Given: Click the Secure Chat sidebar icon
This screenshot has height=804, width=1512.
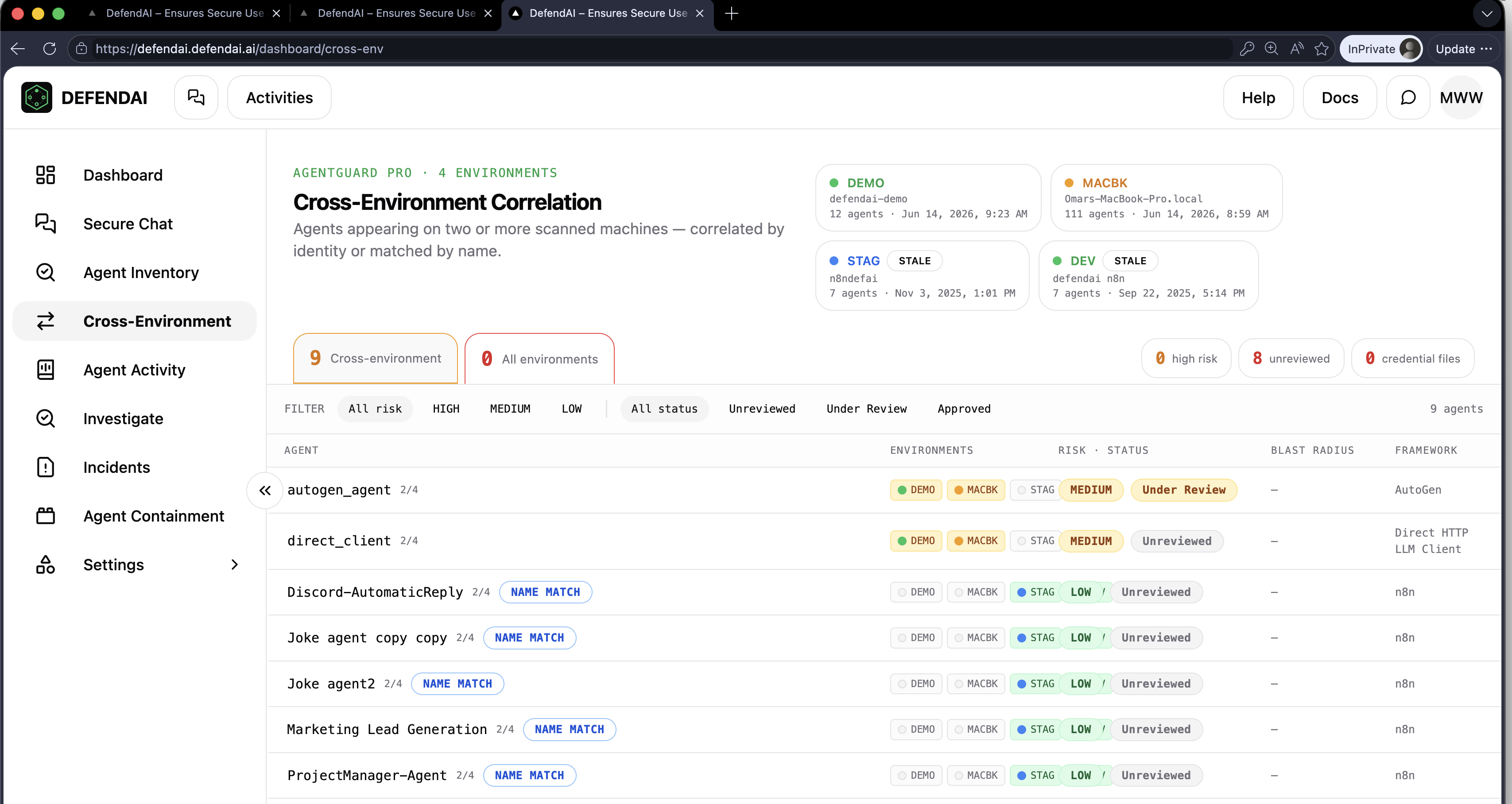Looking at the screenshot, I should coord(45,224).
